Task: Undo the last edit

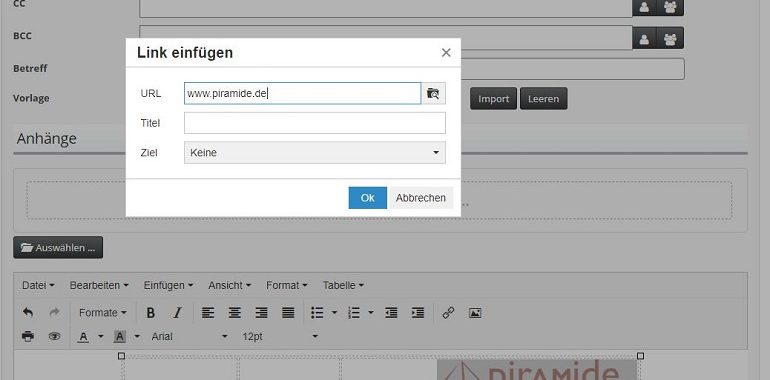Action: point(28,313)
